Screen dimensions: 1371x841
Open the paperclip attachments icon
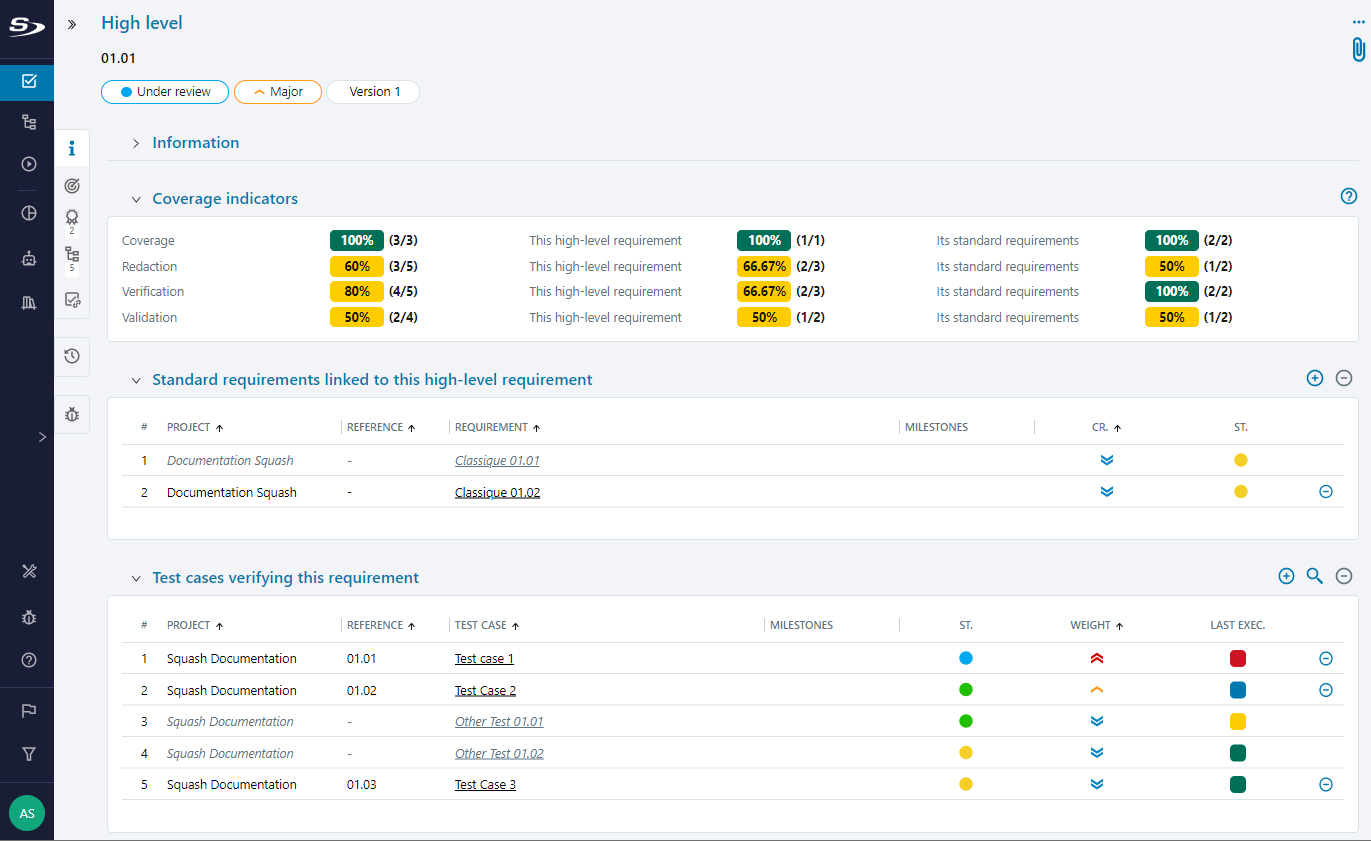pyautogui.click(x=1358, y=49)
